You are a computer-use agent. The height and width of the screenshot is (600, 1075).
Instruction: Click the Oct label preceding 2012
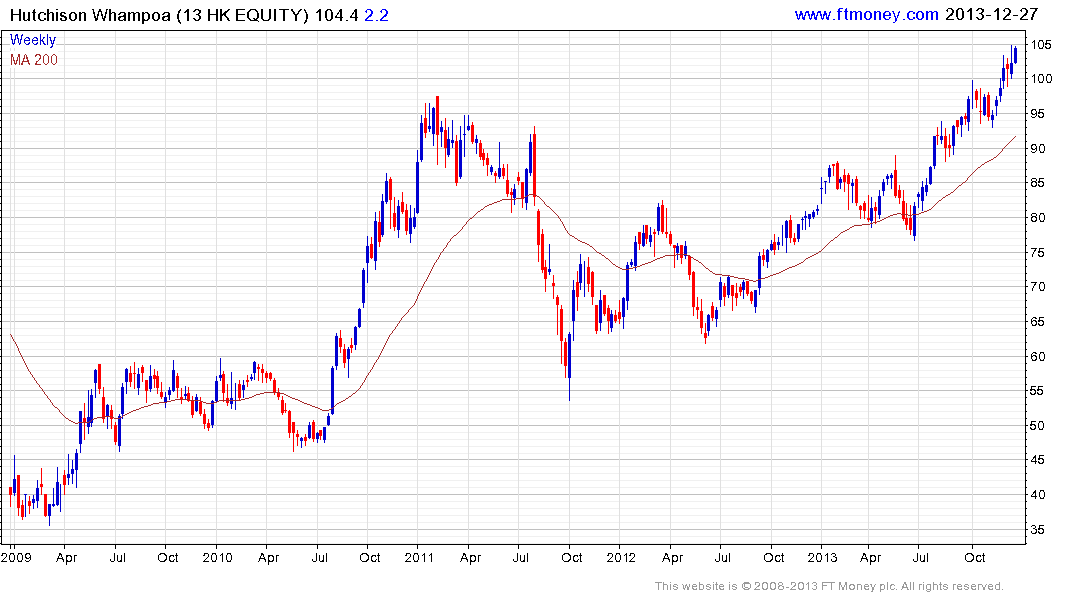(x=571, y=557)
